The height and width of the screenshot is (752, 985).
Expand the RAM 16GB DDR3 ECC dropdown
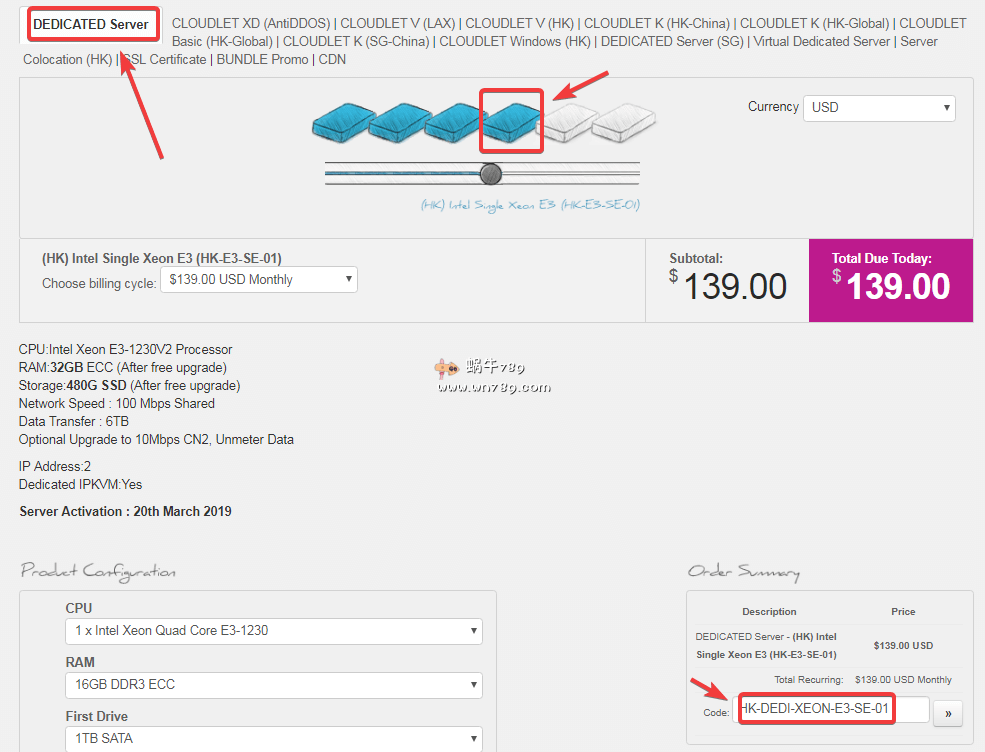[273, 685]
